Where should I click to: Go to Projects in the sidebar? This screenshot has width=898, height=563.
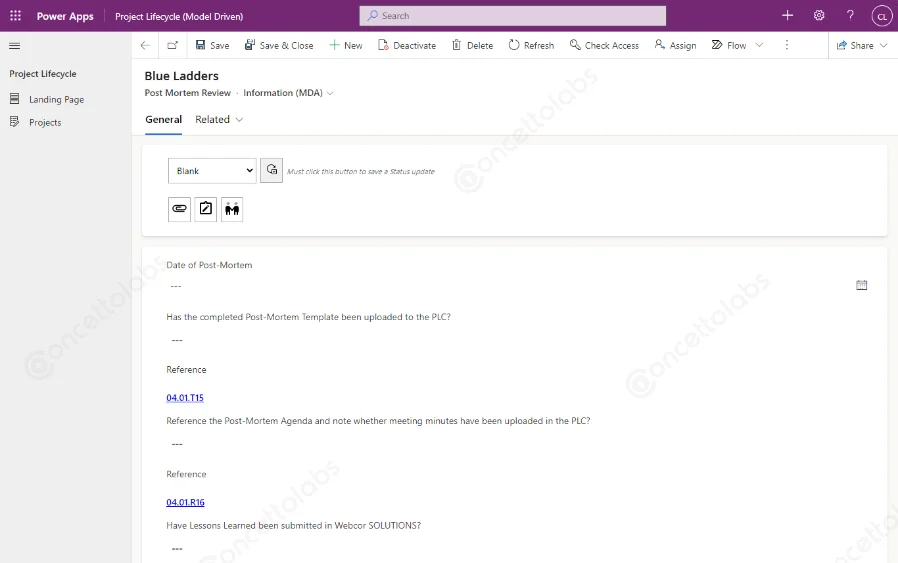45,123
